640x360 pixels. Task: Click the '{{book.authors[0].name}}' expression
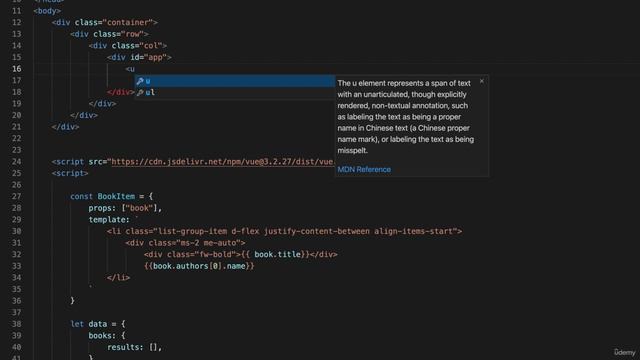point(199,266)
